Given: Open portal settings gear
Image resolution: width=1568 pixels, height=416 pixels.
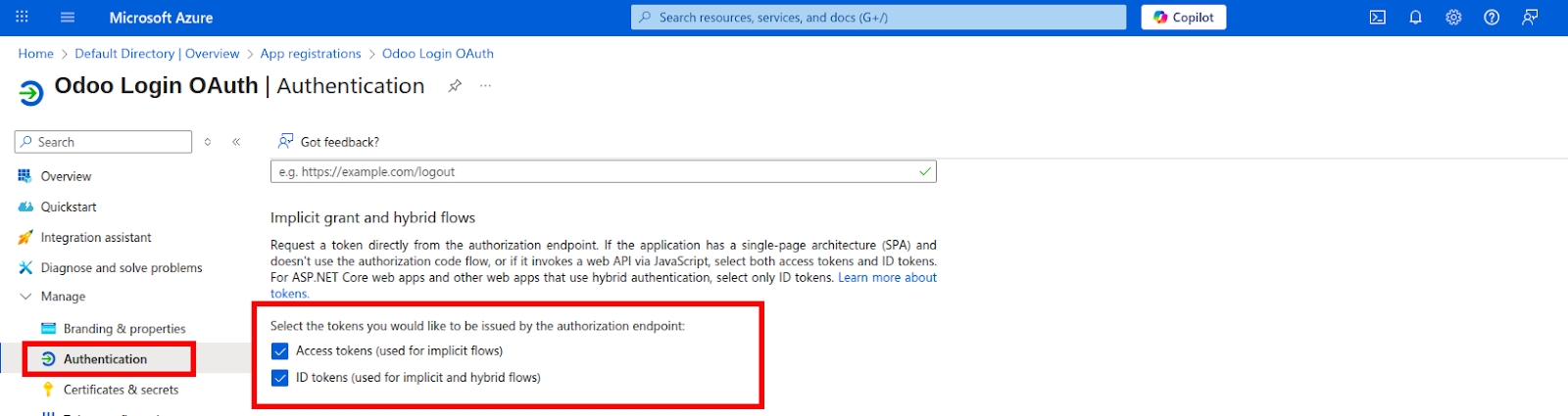Looking at the screenshot, I should 1453,18.
